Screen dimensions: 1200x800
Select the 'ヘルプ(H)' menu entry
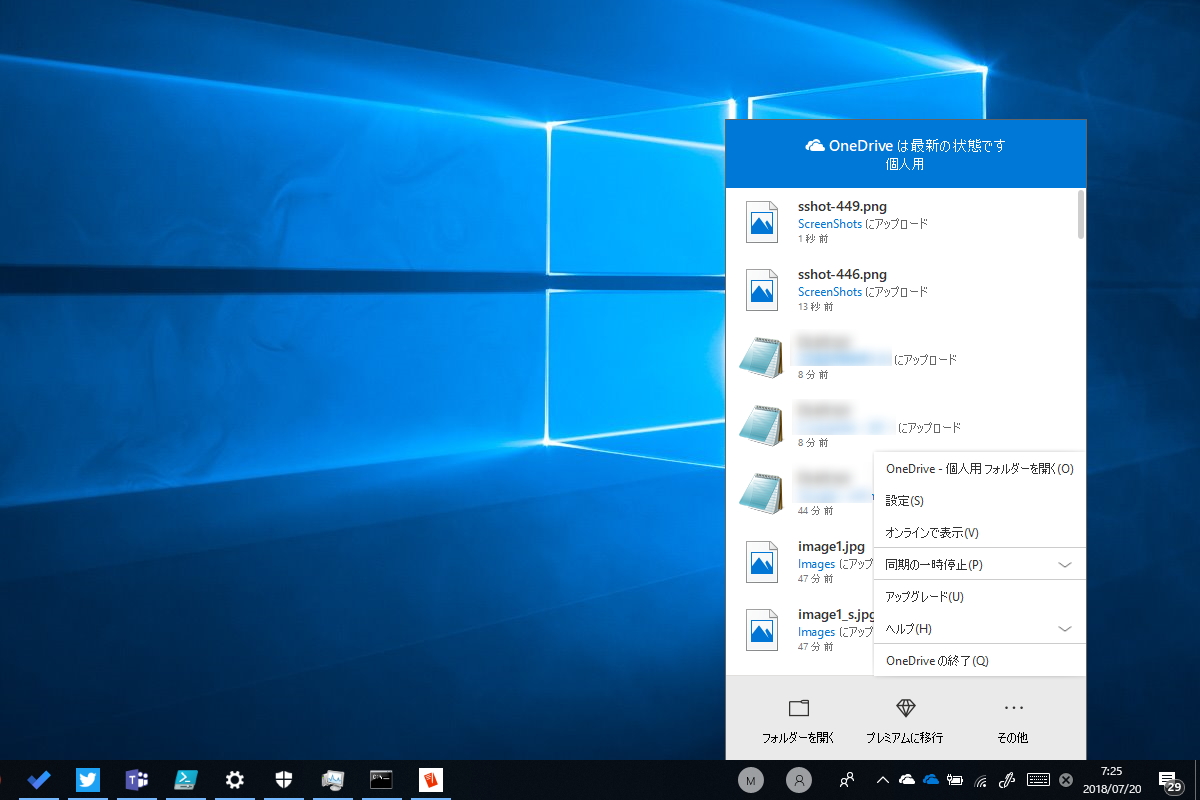pyautogui.click(x=979, y=628)
